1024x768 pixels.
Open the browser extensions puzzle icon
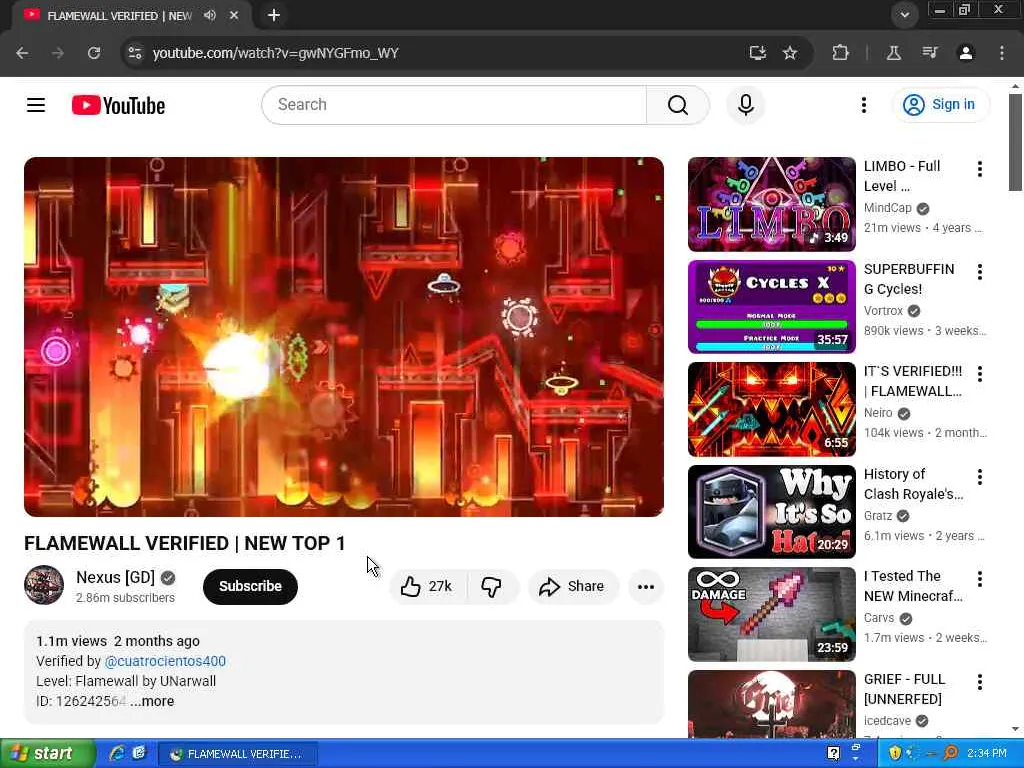[x=840, y=53]
